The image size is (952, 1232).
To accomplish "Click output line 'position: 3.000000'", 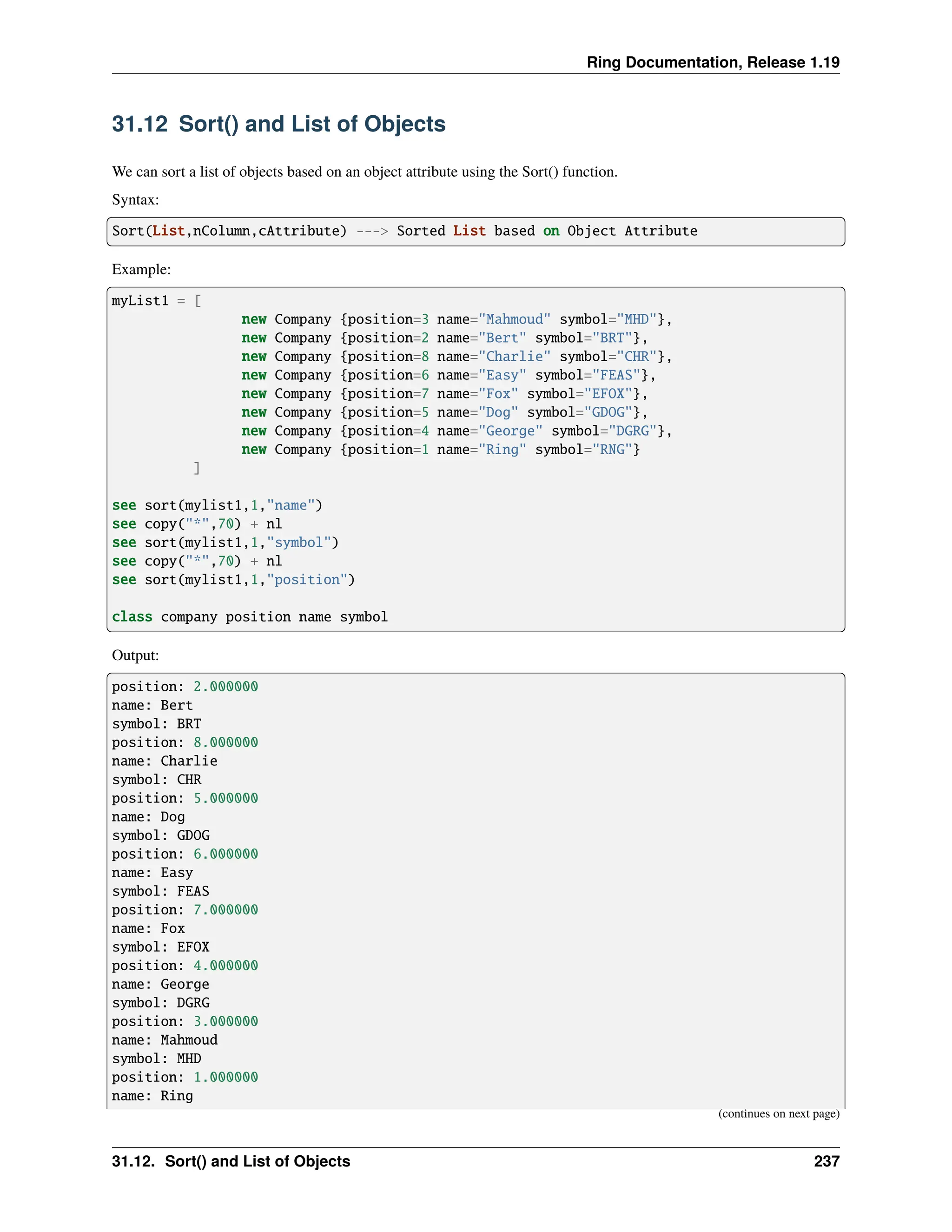I will [185, 1022].
